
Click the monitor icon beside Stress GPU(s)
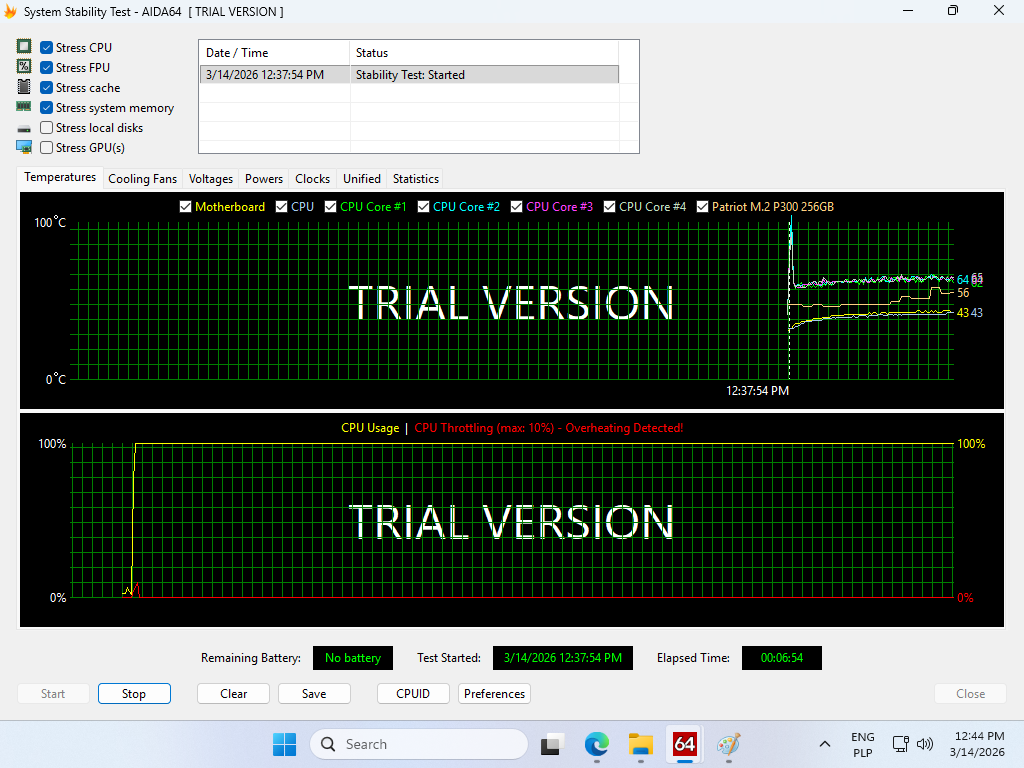[24, 147]
